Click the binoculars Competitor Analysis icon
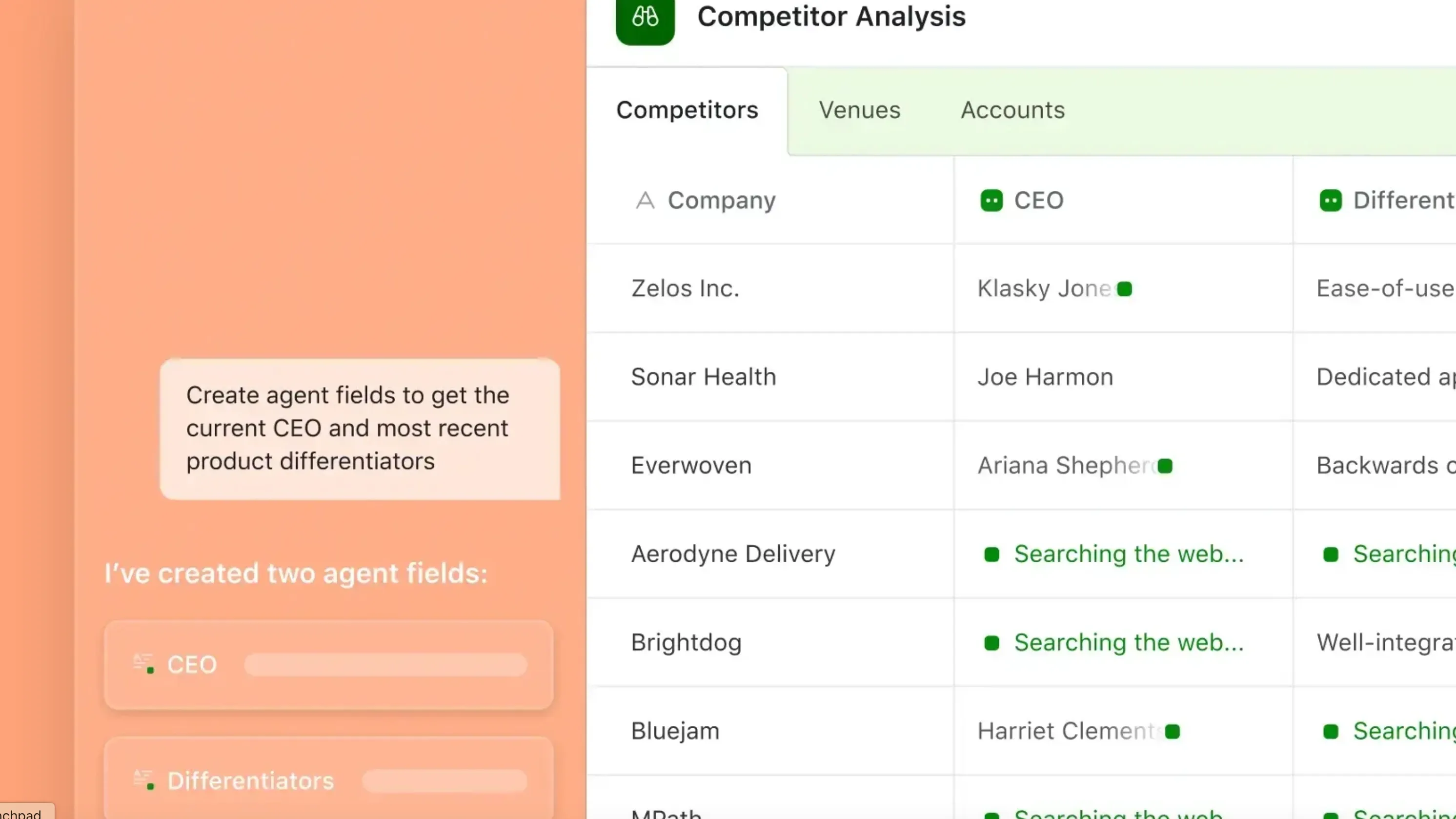1456x819 pixels. click(645, 18)
